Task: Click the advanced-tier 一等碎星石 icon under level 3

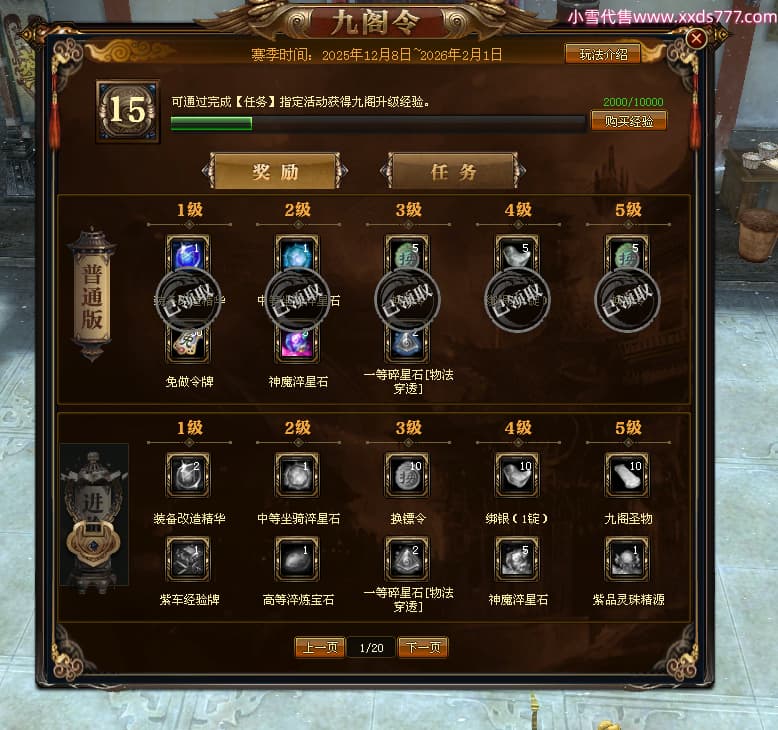Action: 407,559
